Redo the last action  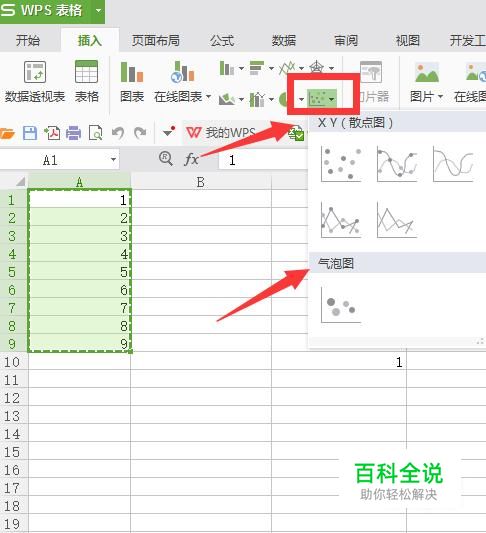140,133
